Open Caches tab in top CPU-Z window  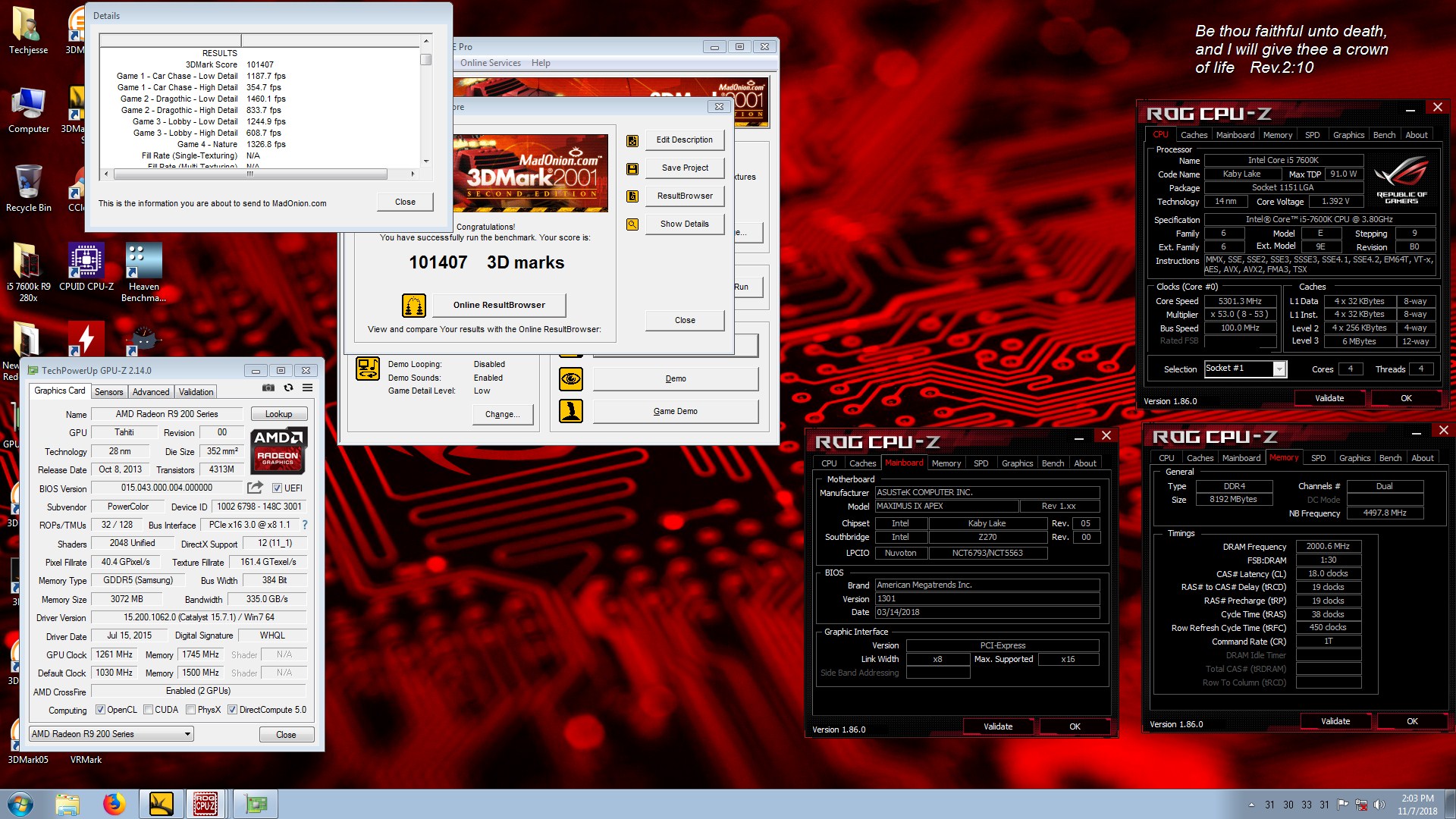pyautogui.click(x=1194, y=135)
